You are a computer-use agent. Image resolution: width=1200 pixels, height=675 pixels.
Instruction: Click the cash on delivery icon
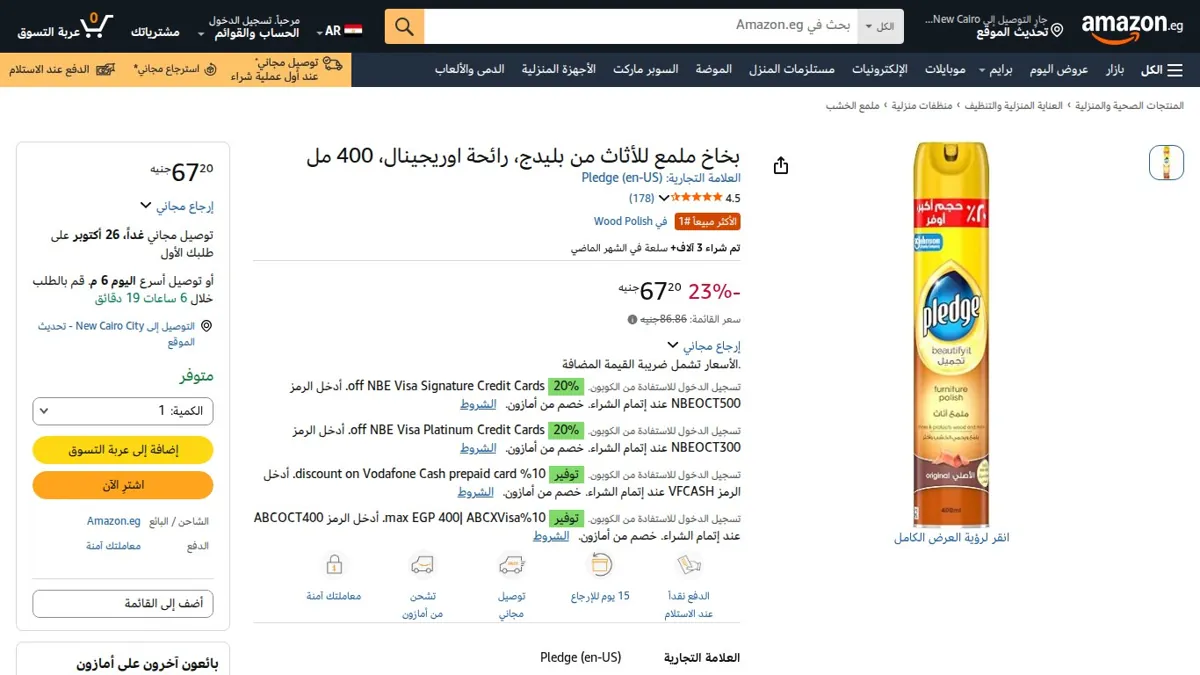pyautogui.click(x=690, y=565)
